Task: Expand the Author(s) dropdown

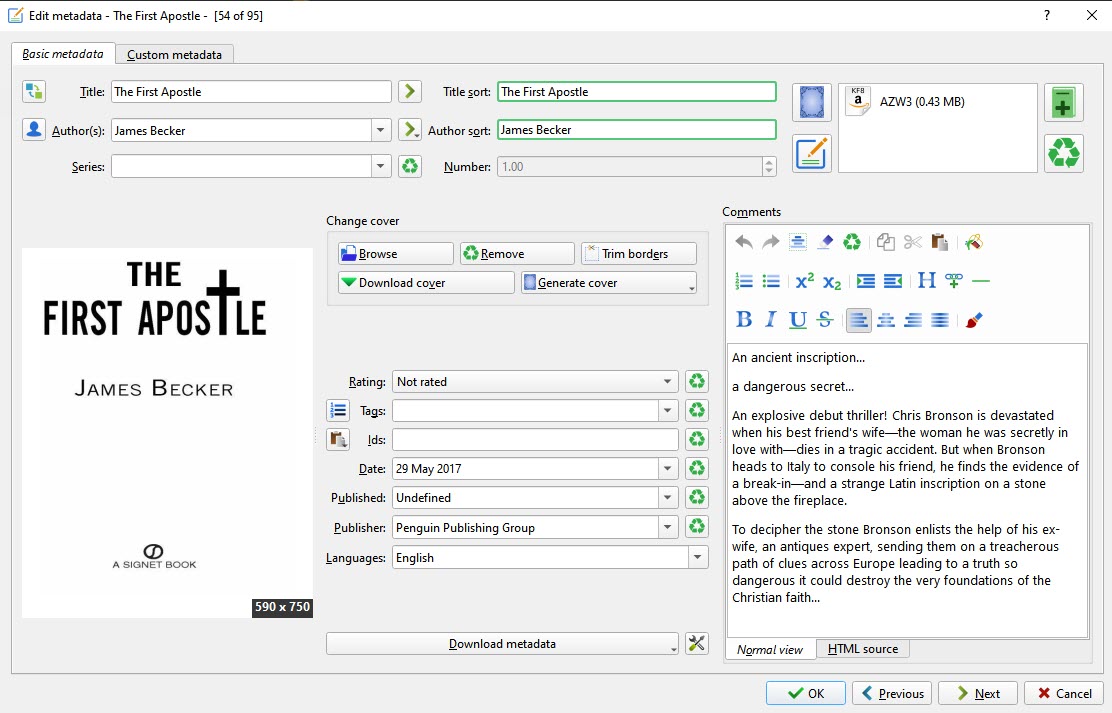Action: pyautogui.click(x=380, y=130)
